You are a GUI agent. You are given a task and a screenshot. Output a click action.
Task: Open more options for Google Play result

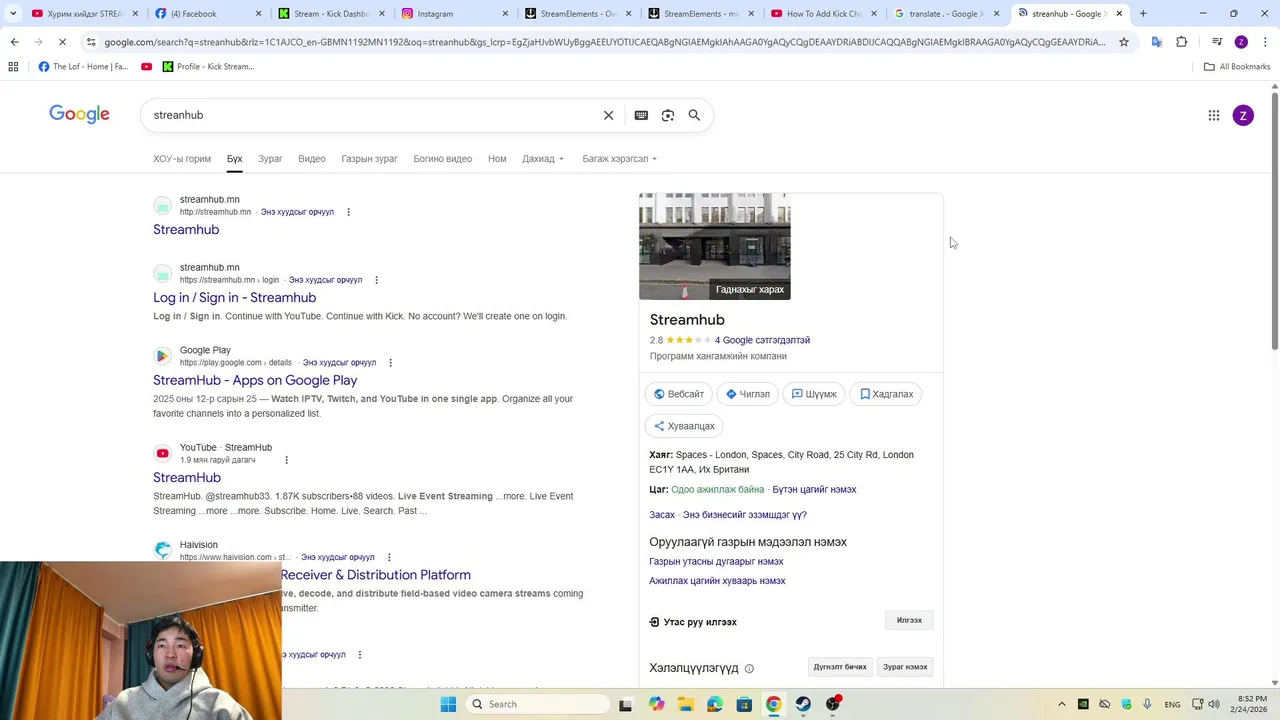pyautogui.click(x=390, y=362)
